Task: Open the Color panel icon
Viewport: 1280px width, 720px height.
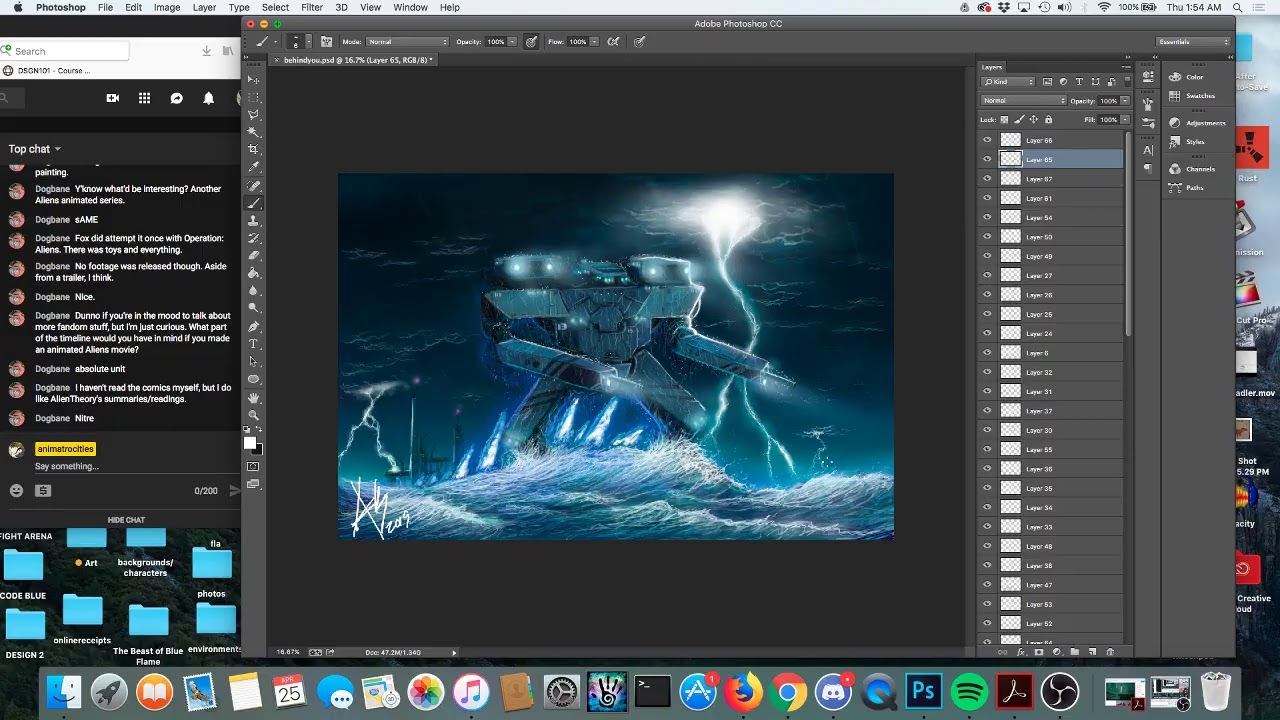Action: point(1174,77)
